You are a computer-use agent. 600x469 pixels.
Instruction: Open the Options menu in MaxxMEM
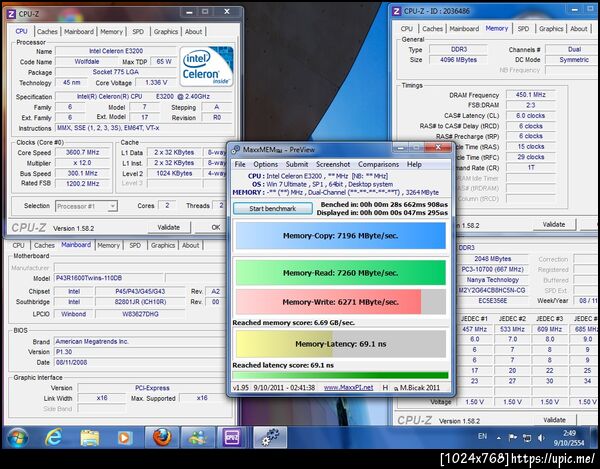tap(266, 164)
